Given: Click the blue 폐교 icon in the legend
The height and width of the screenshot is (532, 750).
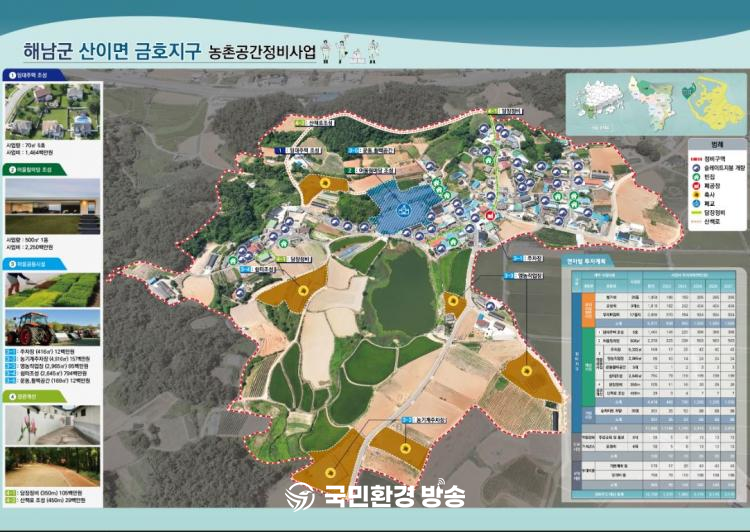Looking at the screenshot, I should pyautogui.click(x=696, y=204).
